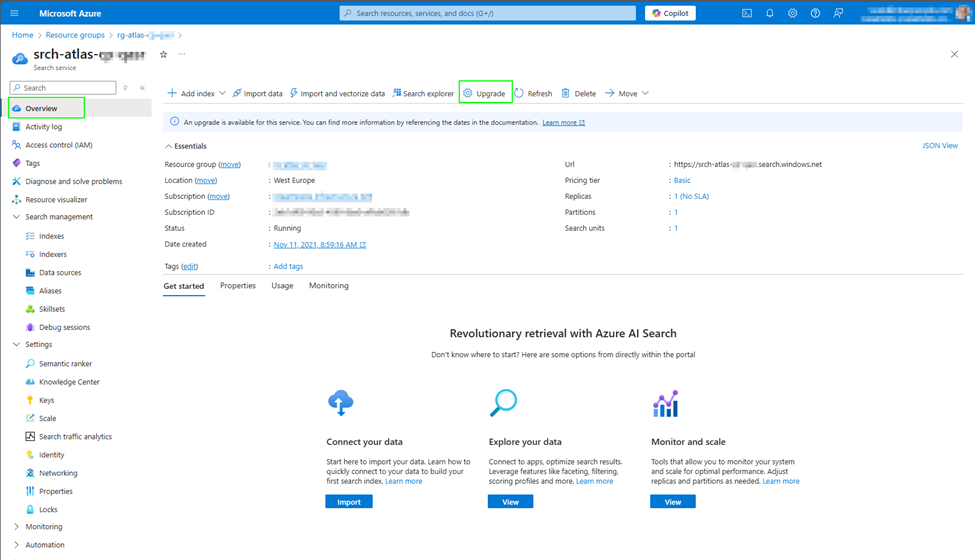975x560 pixels.
Task: Open the help question mark icon
Action: [x=815, y=13]
